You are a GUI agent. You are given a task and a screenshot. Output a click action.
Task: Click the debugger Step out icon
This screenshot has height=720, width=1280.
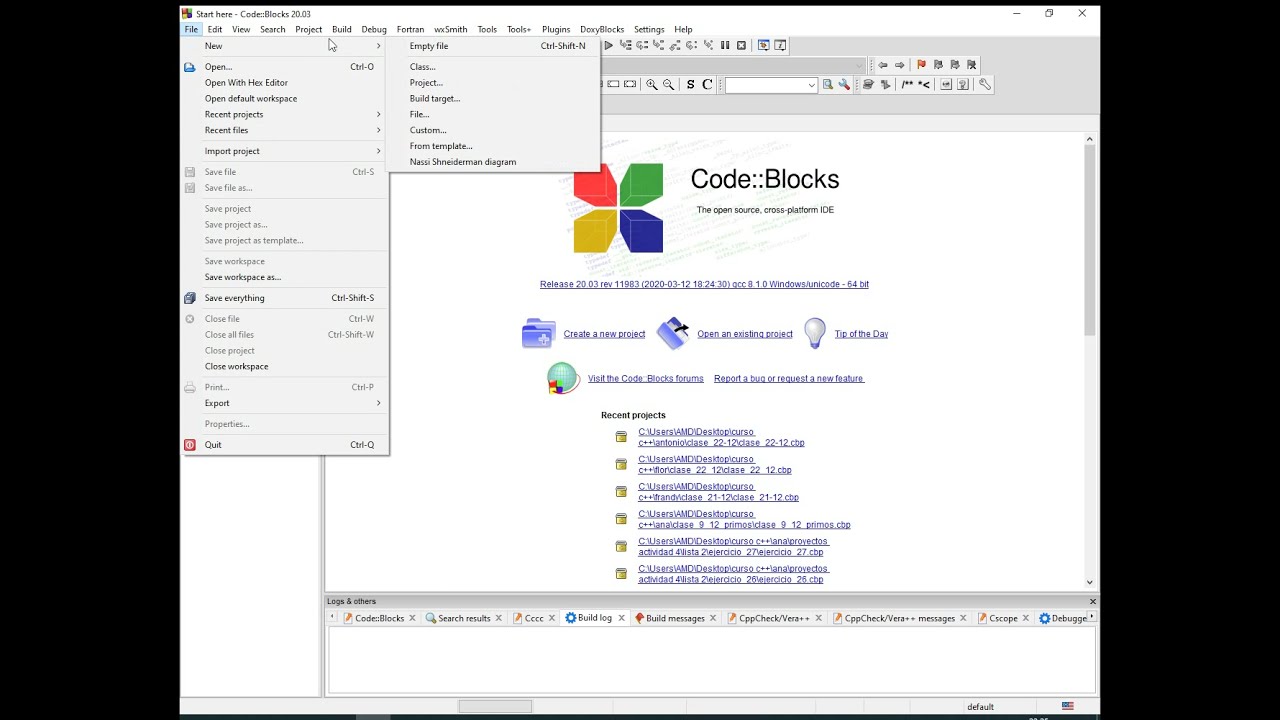675,45
